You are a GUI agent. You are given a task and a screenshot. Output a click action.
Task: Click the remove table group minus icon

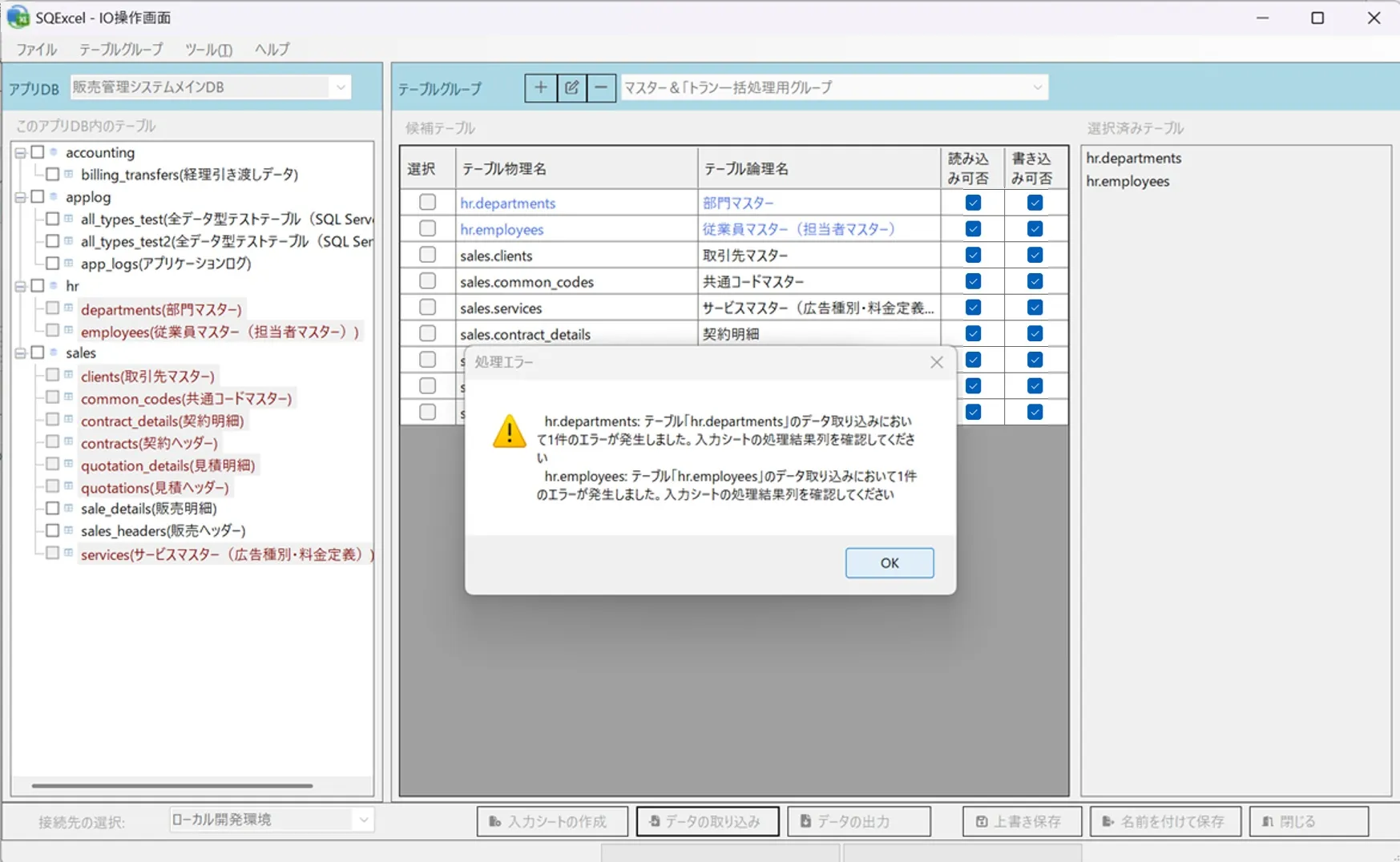point(601,87)
